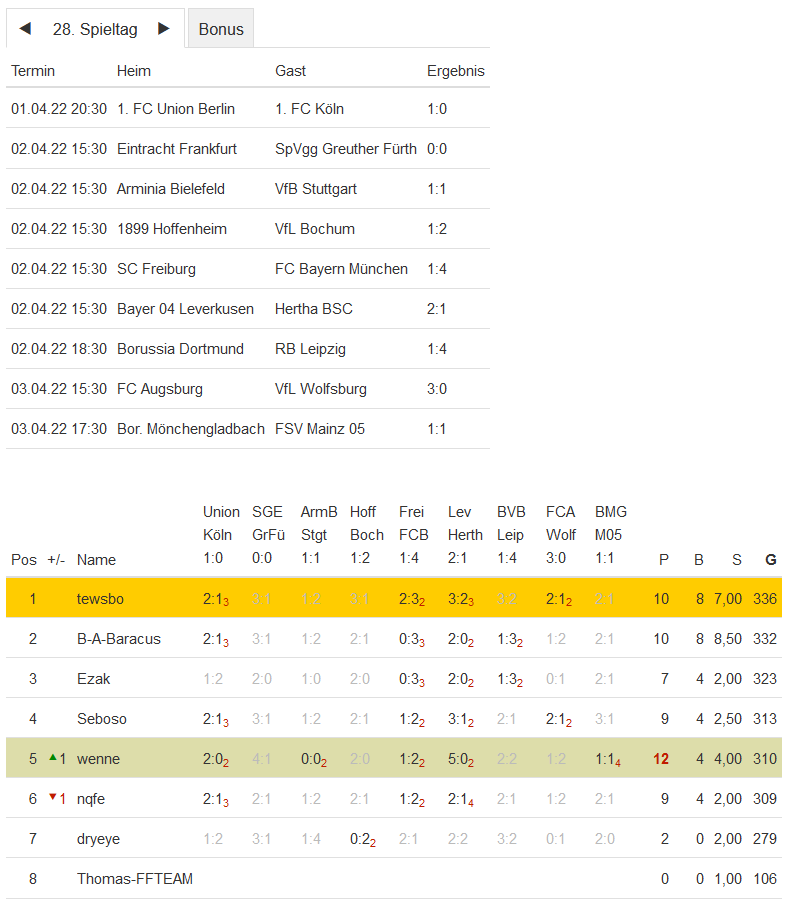Click the Pos column header

[24, 560]
